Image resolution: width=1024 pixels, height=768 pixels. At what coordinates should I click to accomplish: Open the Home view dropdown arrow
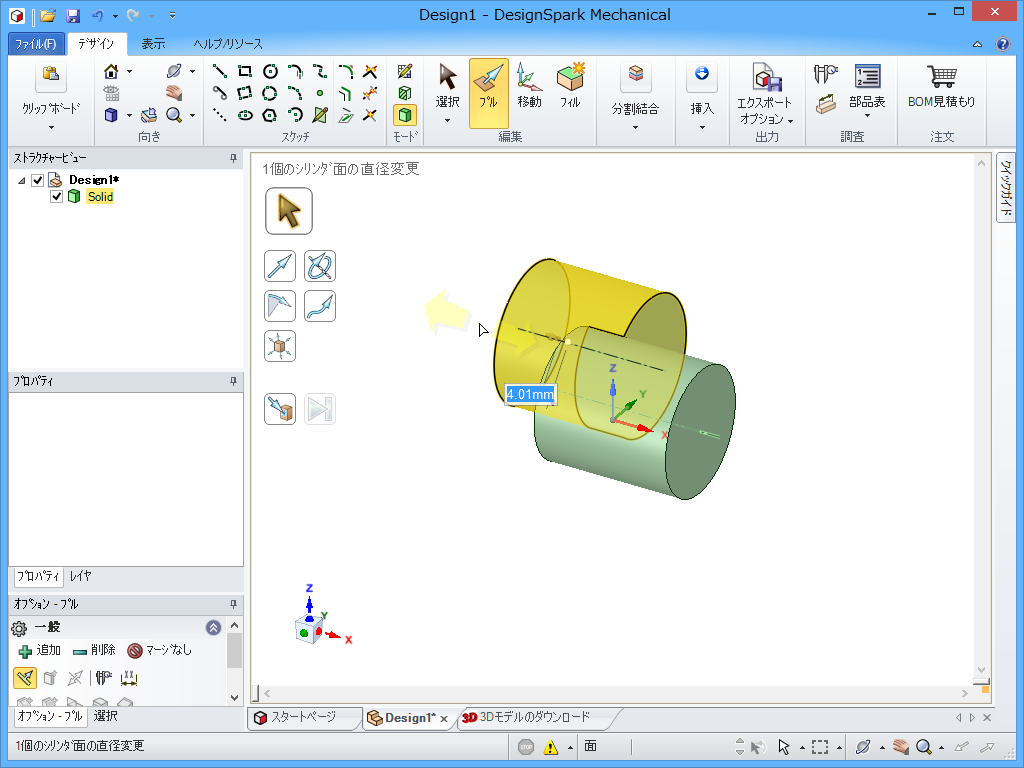[x=129, y=71]
